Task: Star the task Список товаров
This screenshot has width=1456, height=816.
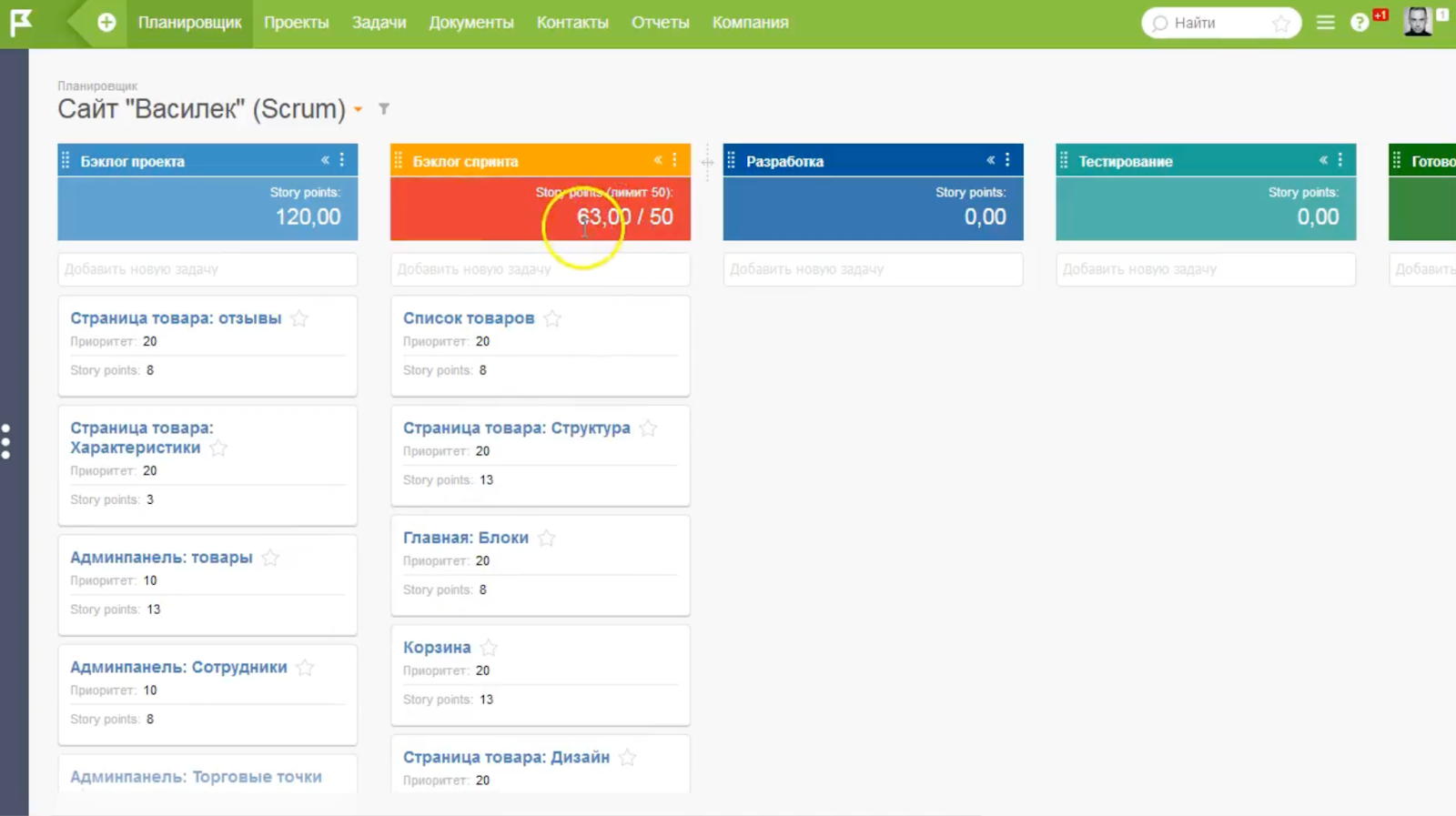Action: pos(552,318)
